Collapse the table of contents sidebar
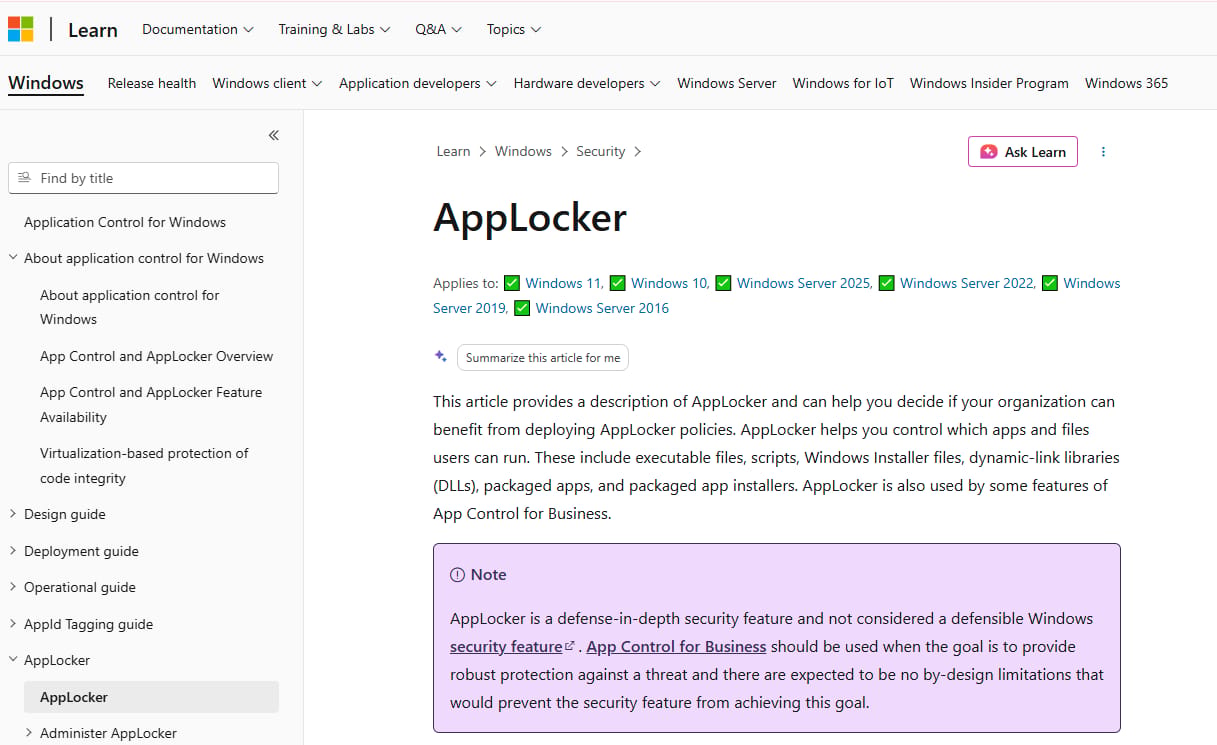The image size is (1217, 745). coord(273,135)
